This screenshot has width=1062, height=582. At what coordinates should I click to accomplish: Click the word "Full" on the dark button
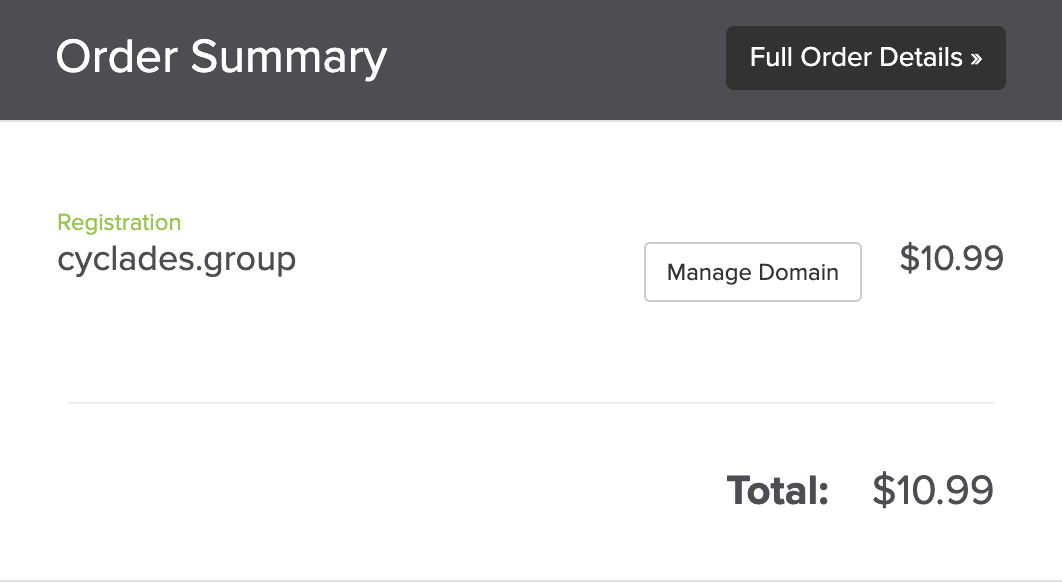(x=771, y=58)
